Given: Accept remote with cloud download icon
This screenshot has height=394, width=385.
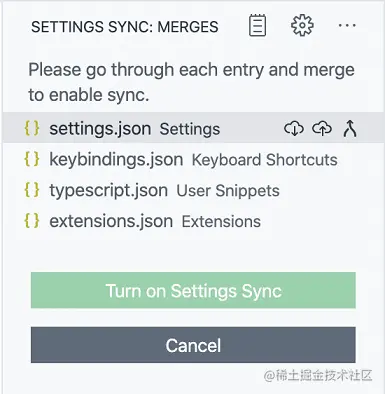Looking at the screenshot, I should coord(294,128).
